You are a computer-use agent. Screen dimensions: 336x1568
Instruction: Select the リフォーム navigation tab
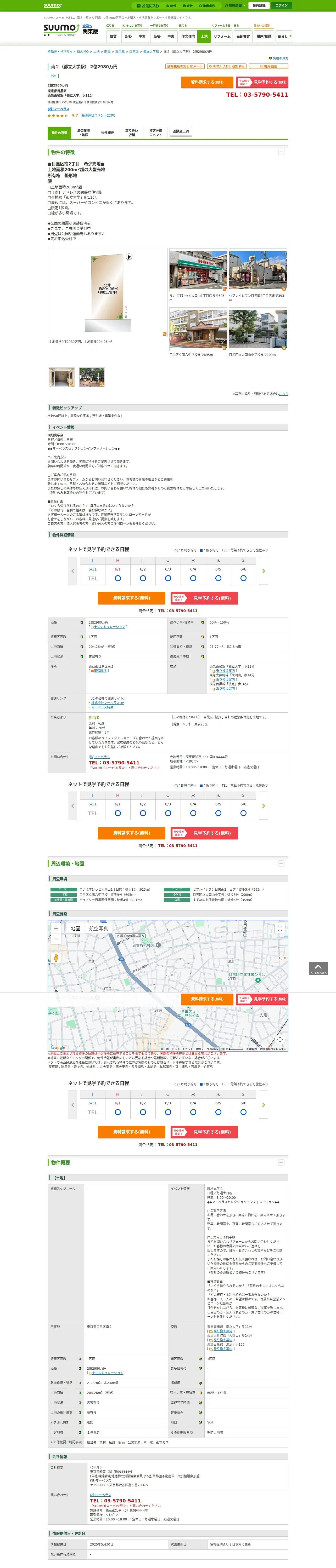point(222,37)
